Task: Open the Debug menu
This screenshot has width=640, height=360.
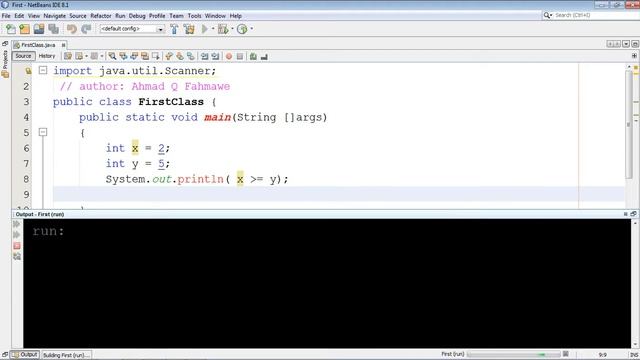Action: [137, 16]
